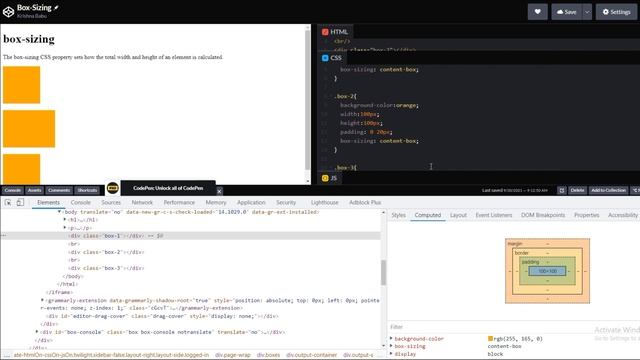This screenshot has height=360, width=640.
Task: Open the Assets footer button
Action: click(x=35, y=190)
